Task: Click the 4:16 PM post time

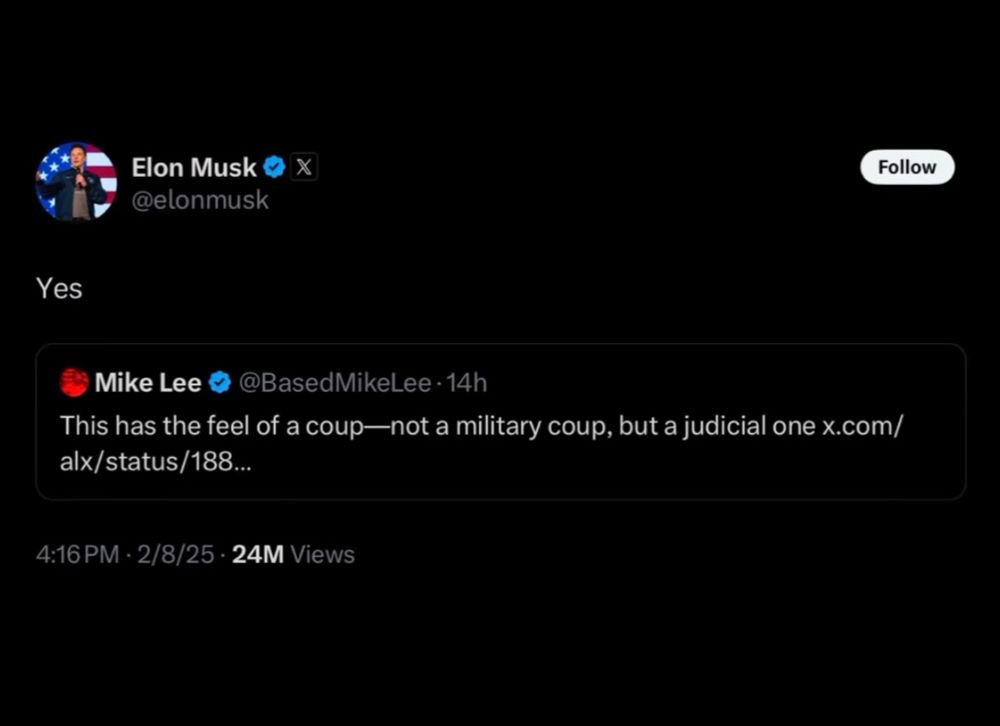Action: (x=77, y=555)
